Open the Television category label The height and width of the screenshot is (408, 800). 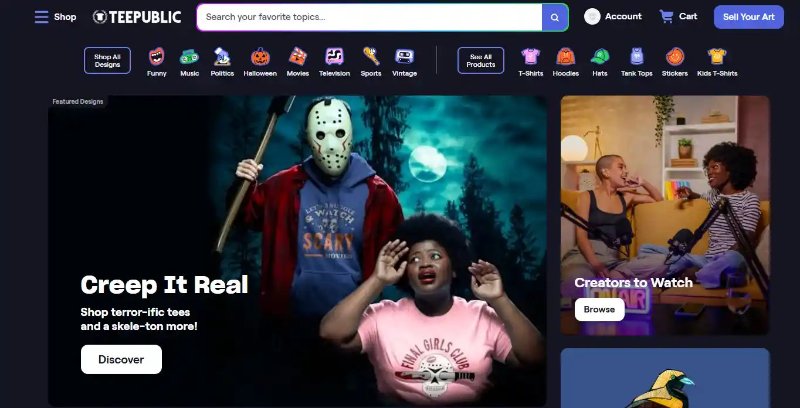334,73
